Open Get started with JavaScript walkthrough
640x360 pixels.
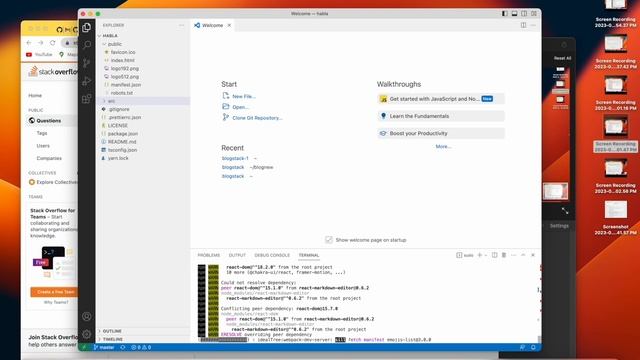[441, 99]
